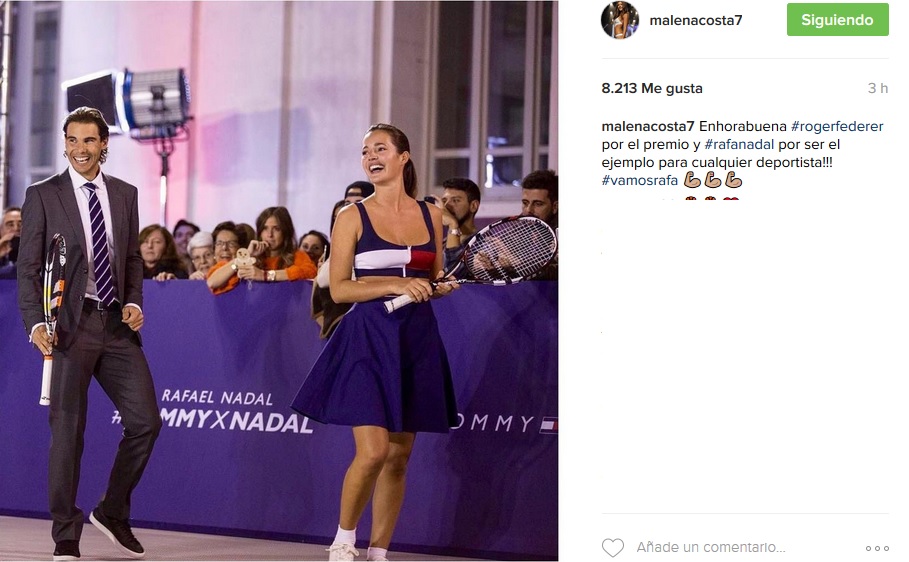Click the heart like icon
Viewport: 909px width, 562px height.
coord(612,548)
